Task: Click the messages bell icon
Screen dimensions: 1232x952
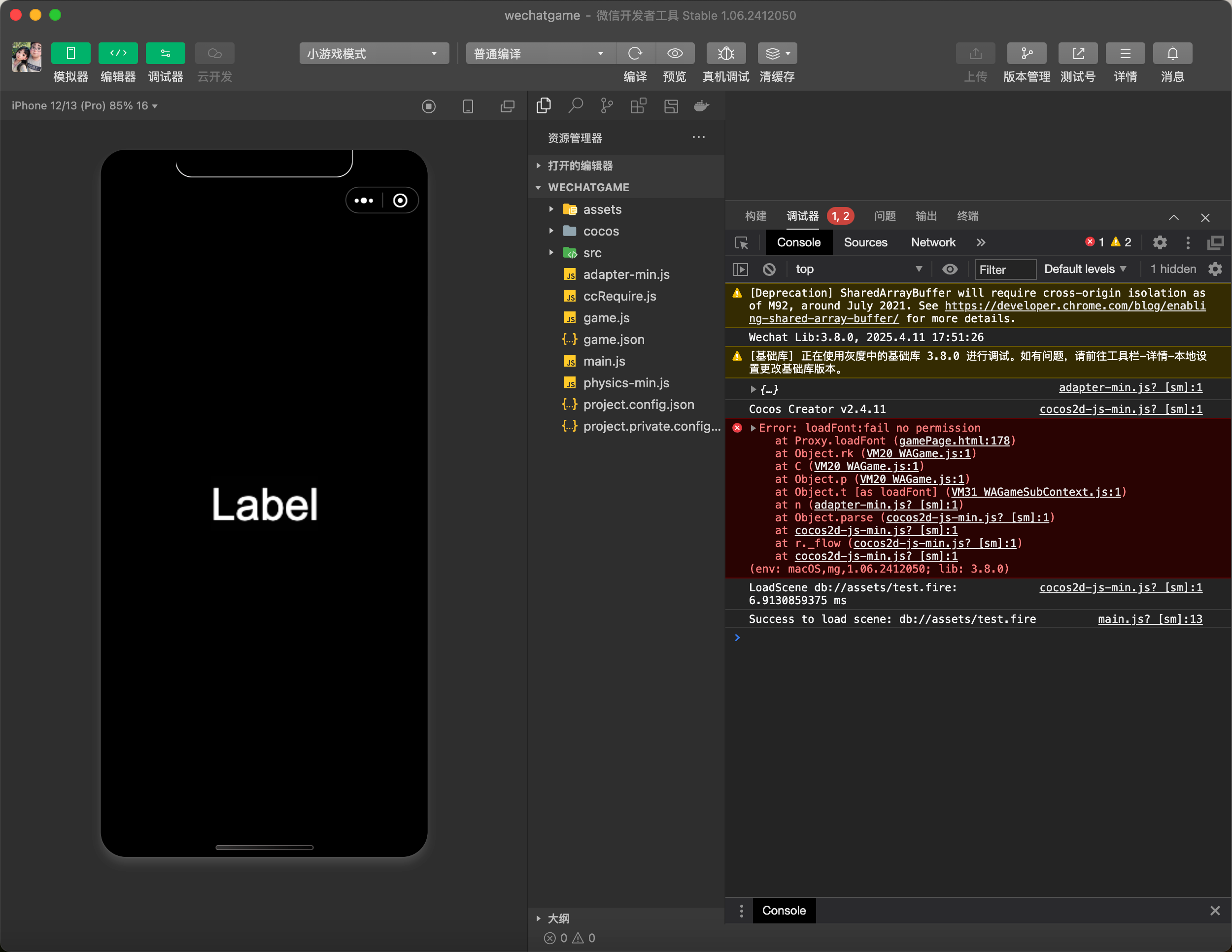Action: (x=1172, y=54)
